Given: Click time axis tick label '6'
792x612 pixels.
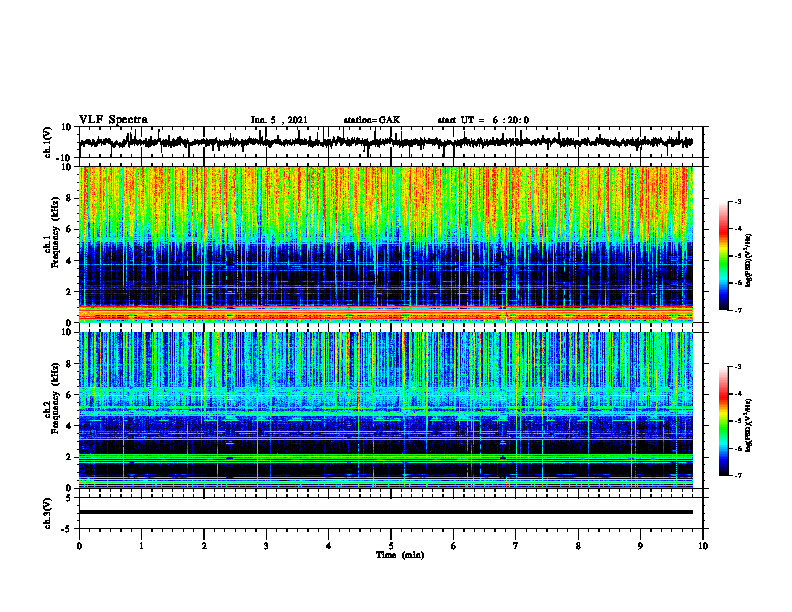Looking at the screenshot, I should (x=454, y=546).
